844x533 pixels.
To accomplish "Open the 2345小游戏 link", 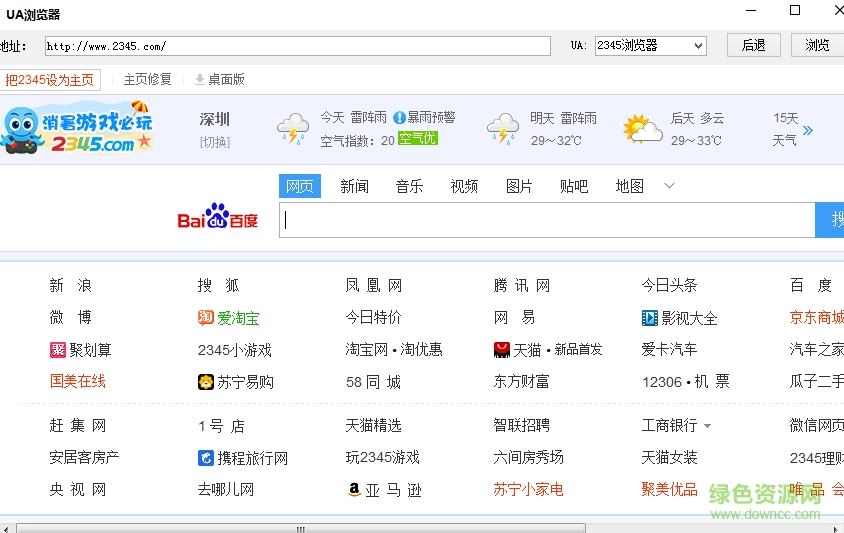I will pos(235,350).
